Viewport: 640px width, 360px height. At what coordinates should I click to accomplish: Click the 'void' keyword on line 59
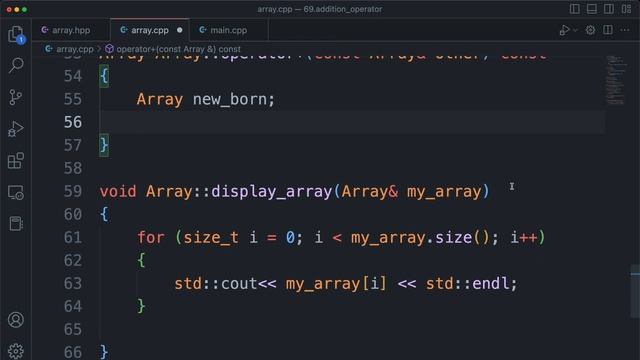[x=118, y=191]
